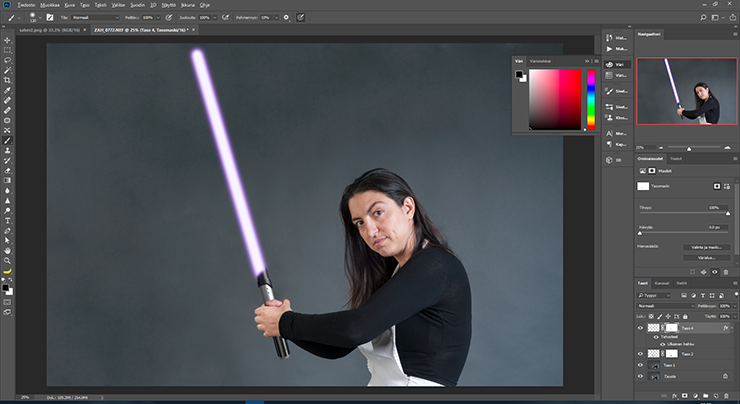Toggle lock all pixels padlock in Layers panel
The height and width of the screenshot is (404, 740).
point(685,316)
